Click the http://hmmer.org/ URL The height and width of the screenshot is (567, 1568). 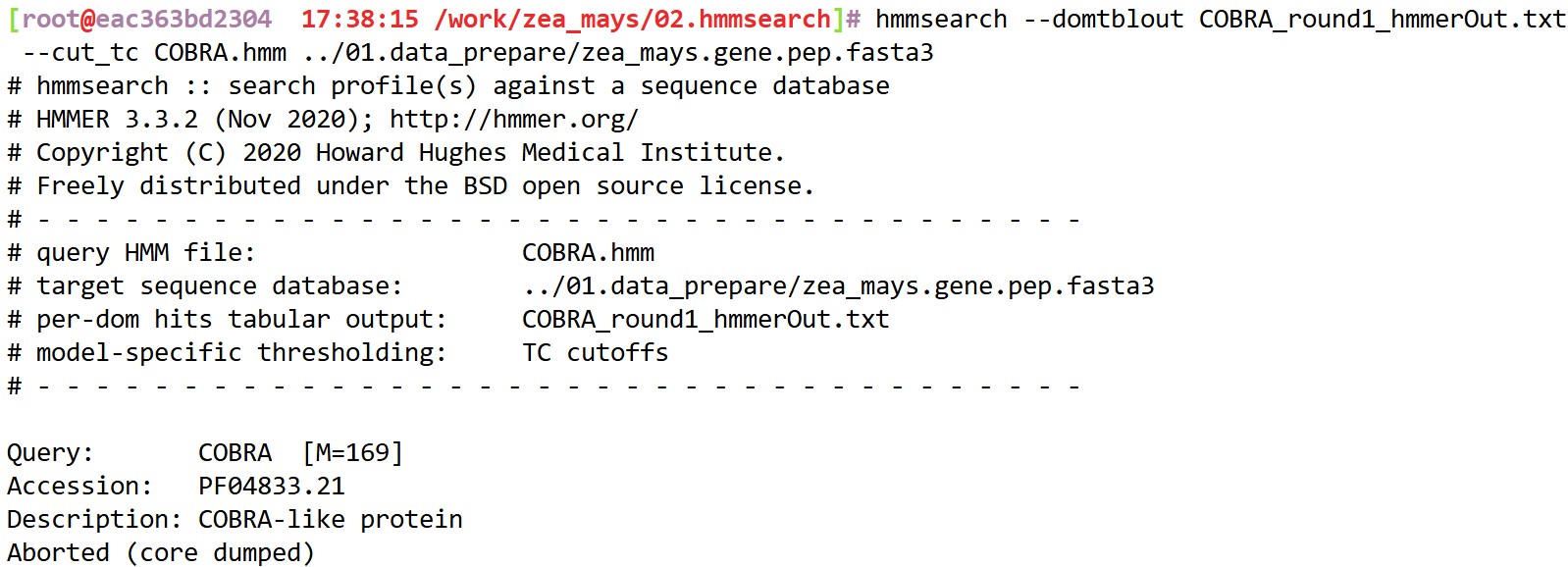point(513,120)
